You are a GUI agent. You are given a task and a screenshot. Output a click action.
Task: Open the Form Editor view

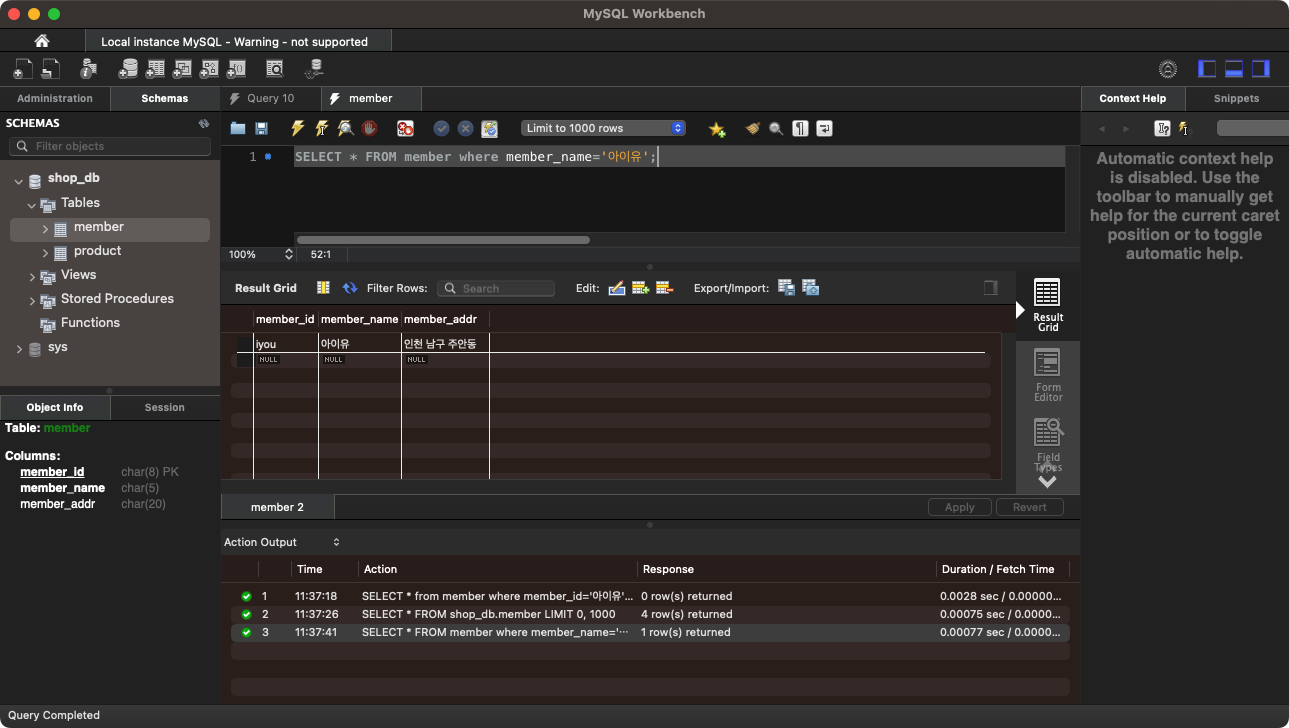click(1048, 376)
